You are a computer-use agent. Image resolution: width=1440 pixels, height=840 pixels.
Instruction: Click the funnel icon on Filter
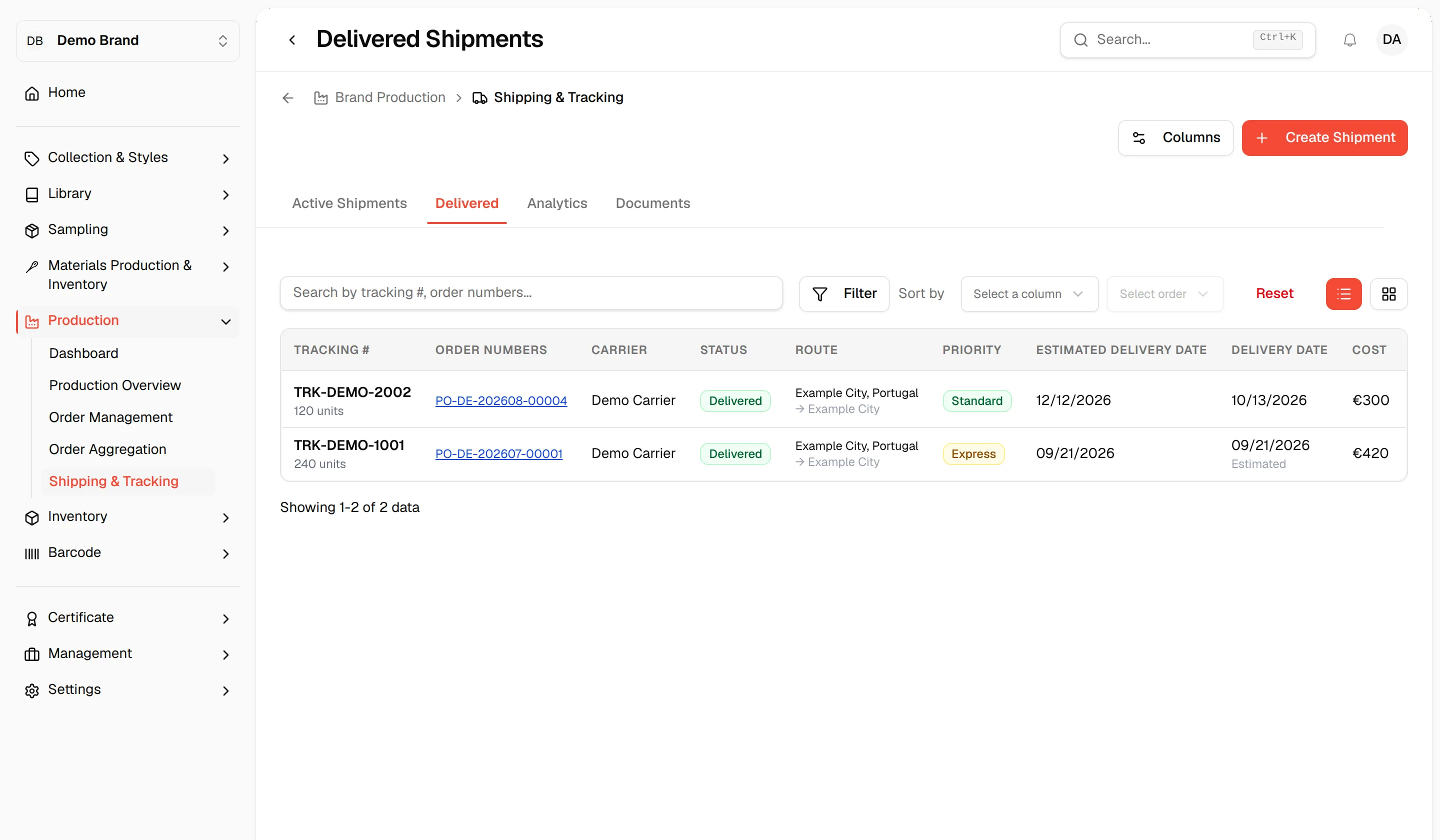click(820, 294)
